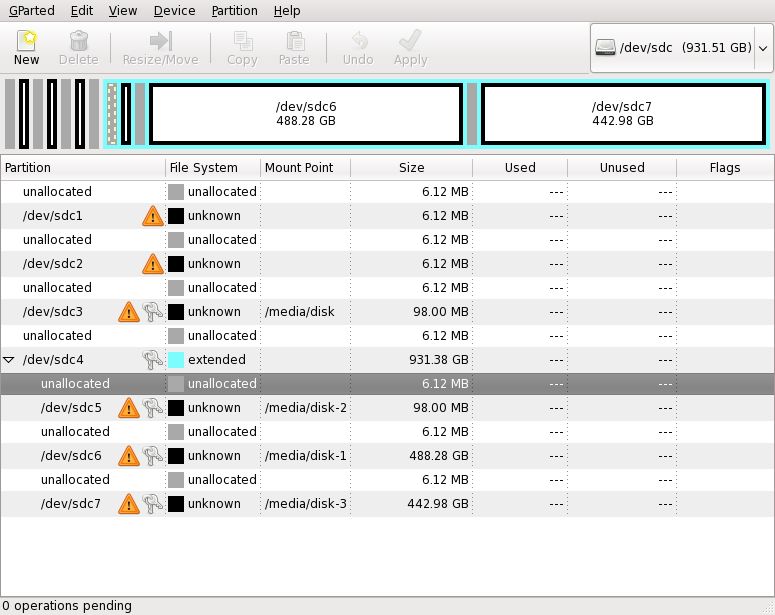Open the Partition menu
The image size is (775, 615).
click(234, 11)
